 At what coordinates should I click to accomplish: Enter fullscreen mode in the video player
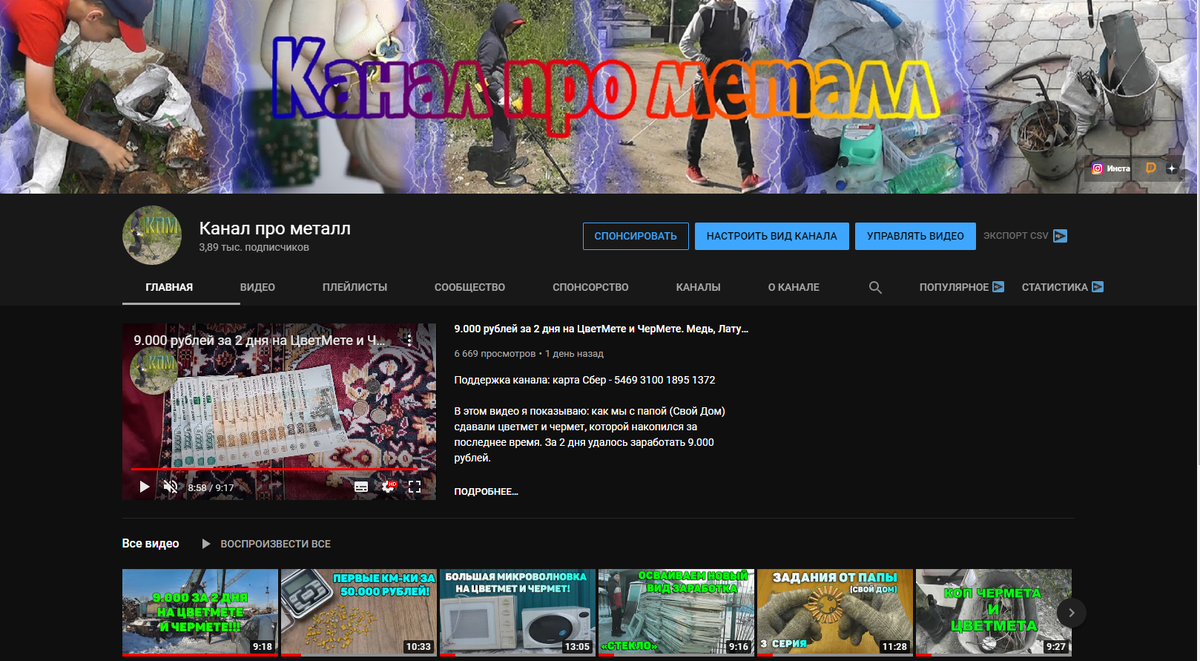tap(415, 487)
